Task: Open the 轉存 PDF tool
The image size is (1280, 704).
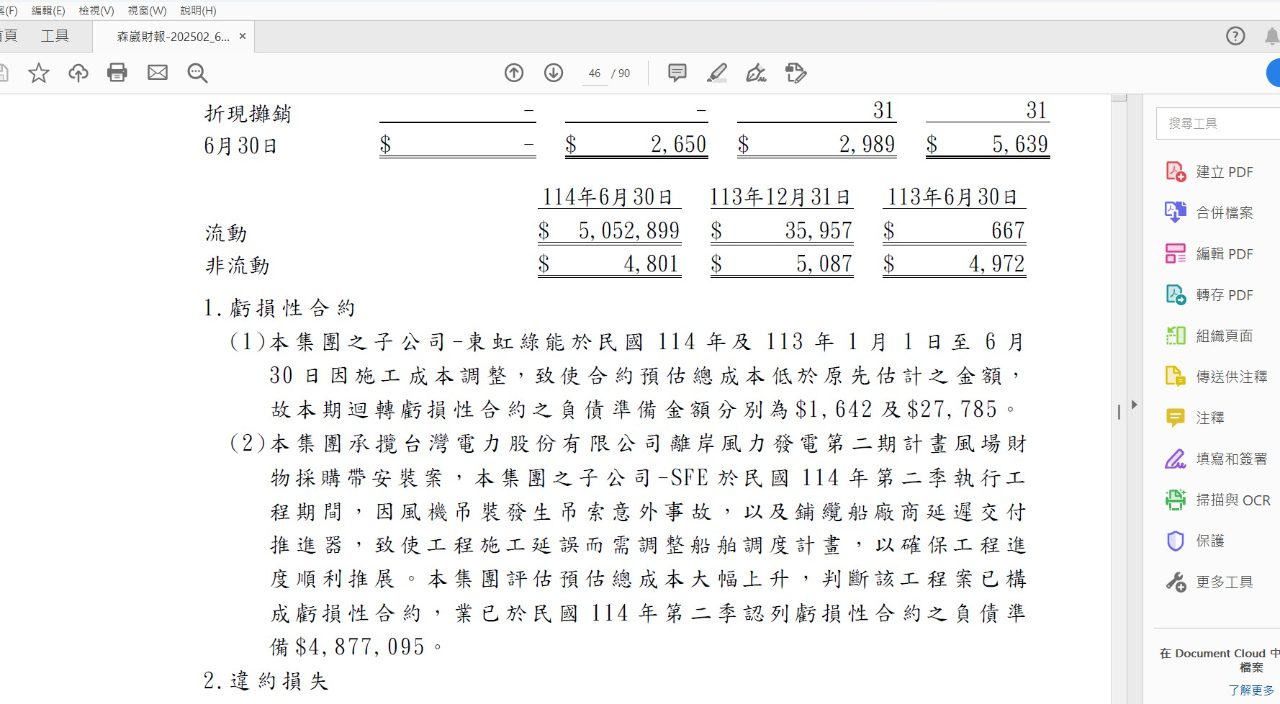Action: [1211, 295]
